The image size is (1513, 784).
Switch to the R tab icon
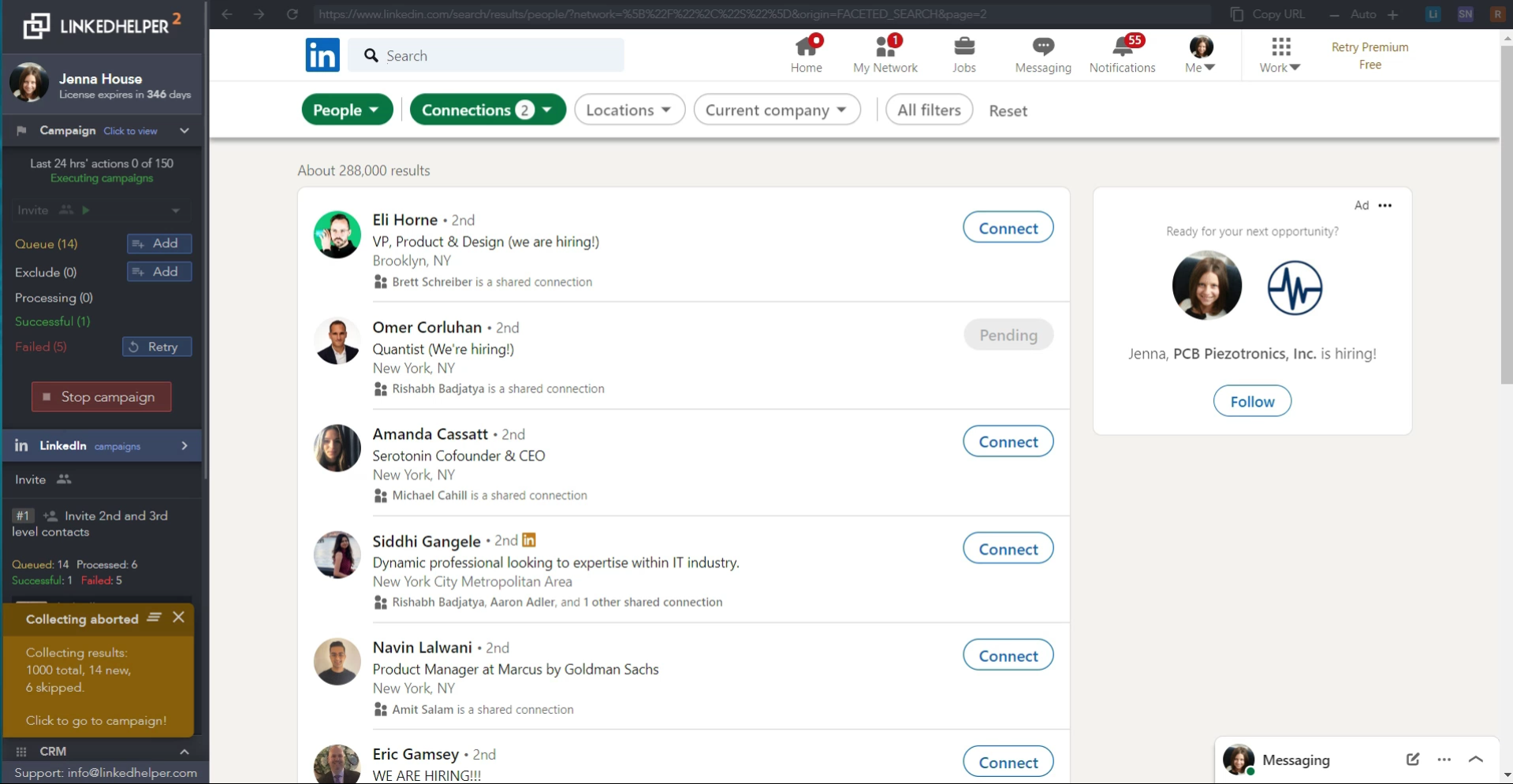tap(1497, 14)
